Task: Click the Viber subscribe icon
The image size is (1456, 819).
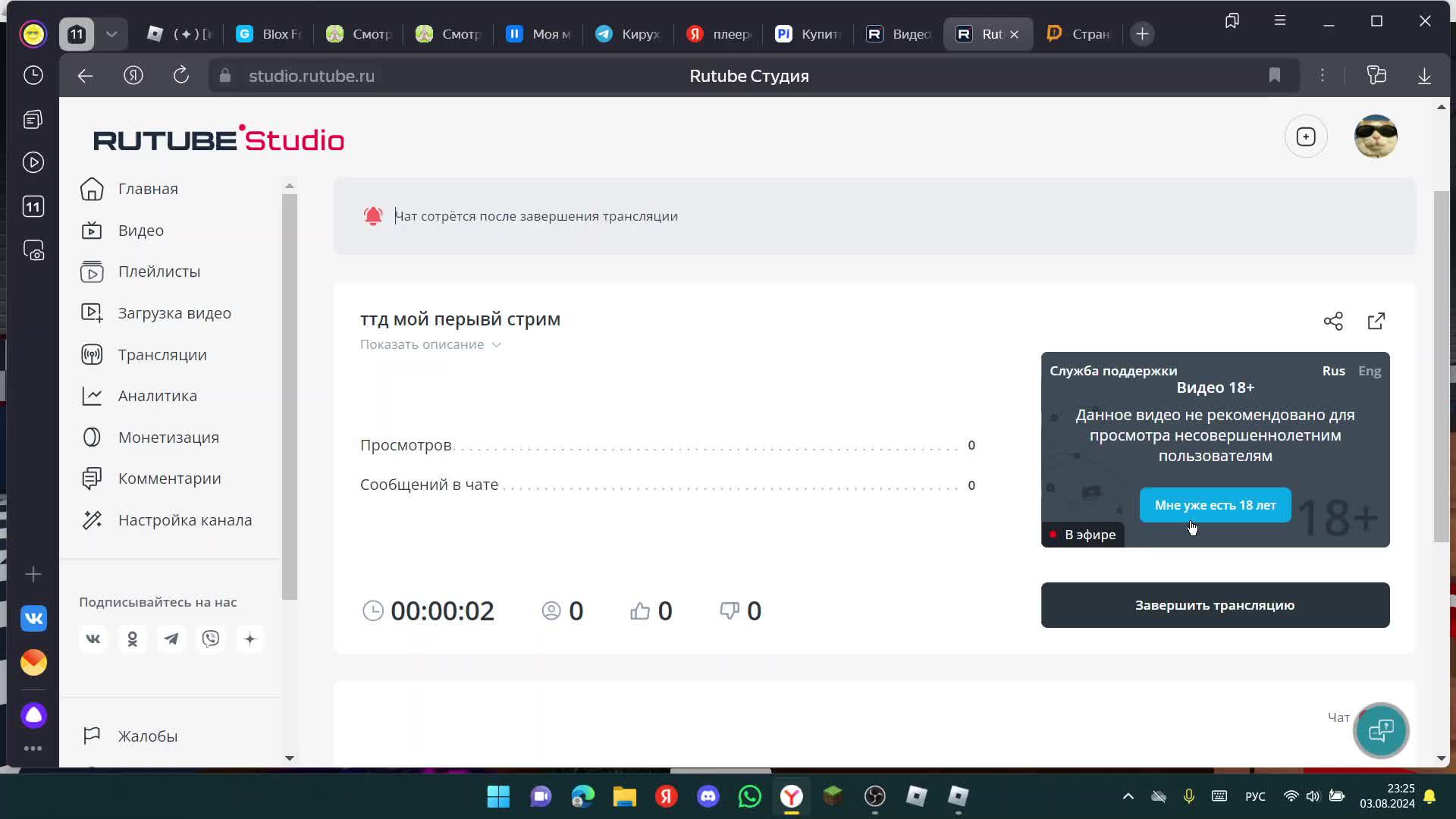Action: coord(211,639)
